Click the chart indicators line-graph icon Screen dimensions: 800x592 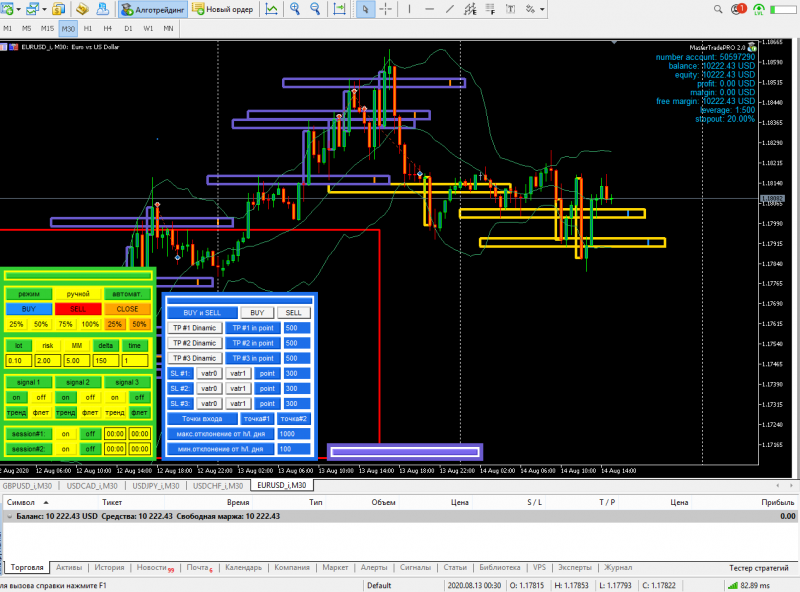[271, 9]
